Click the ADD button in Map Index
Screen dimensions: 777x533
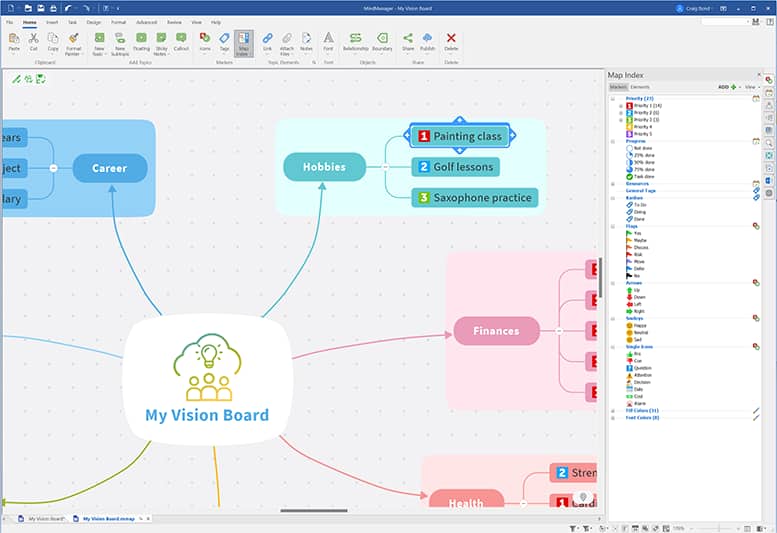(725, 87)
